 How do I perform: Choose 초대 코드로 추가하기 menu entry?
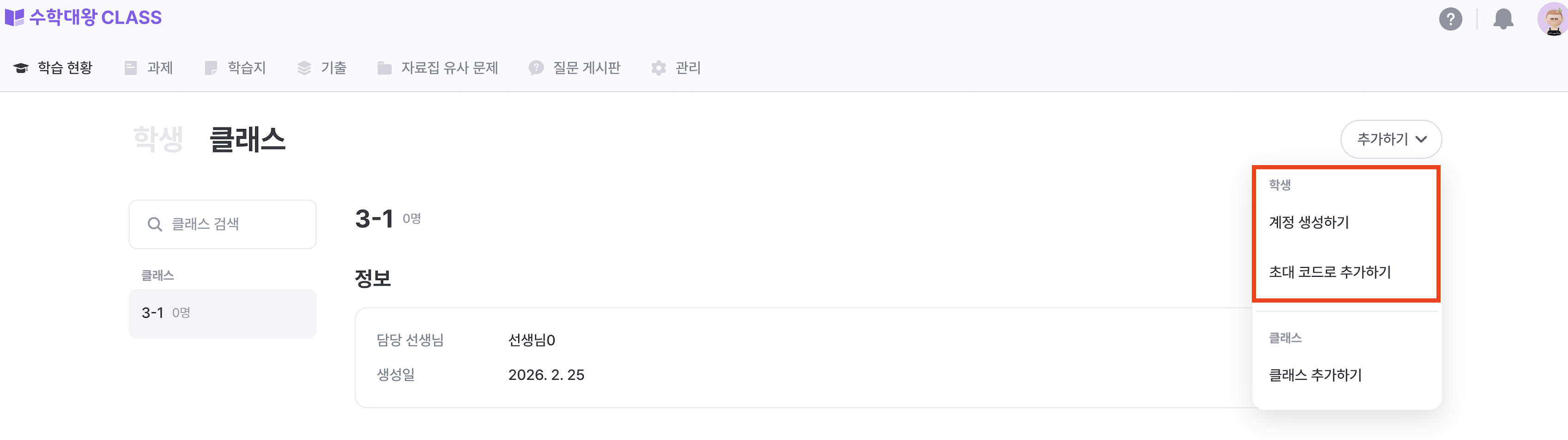tap(1330, 272)
